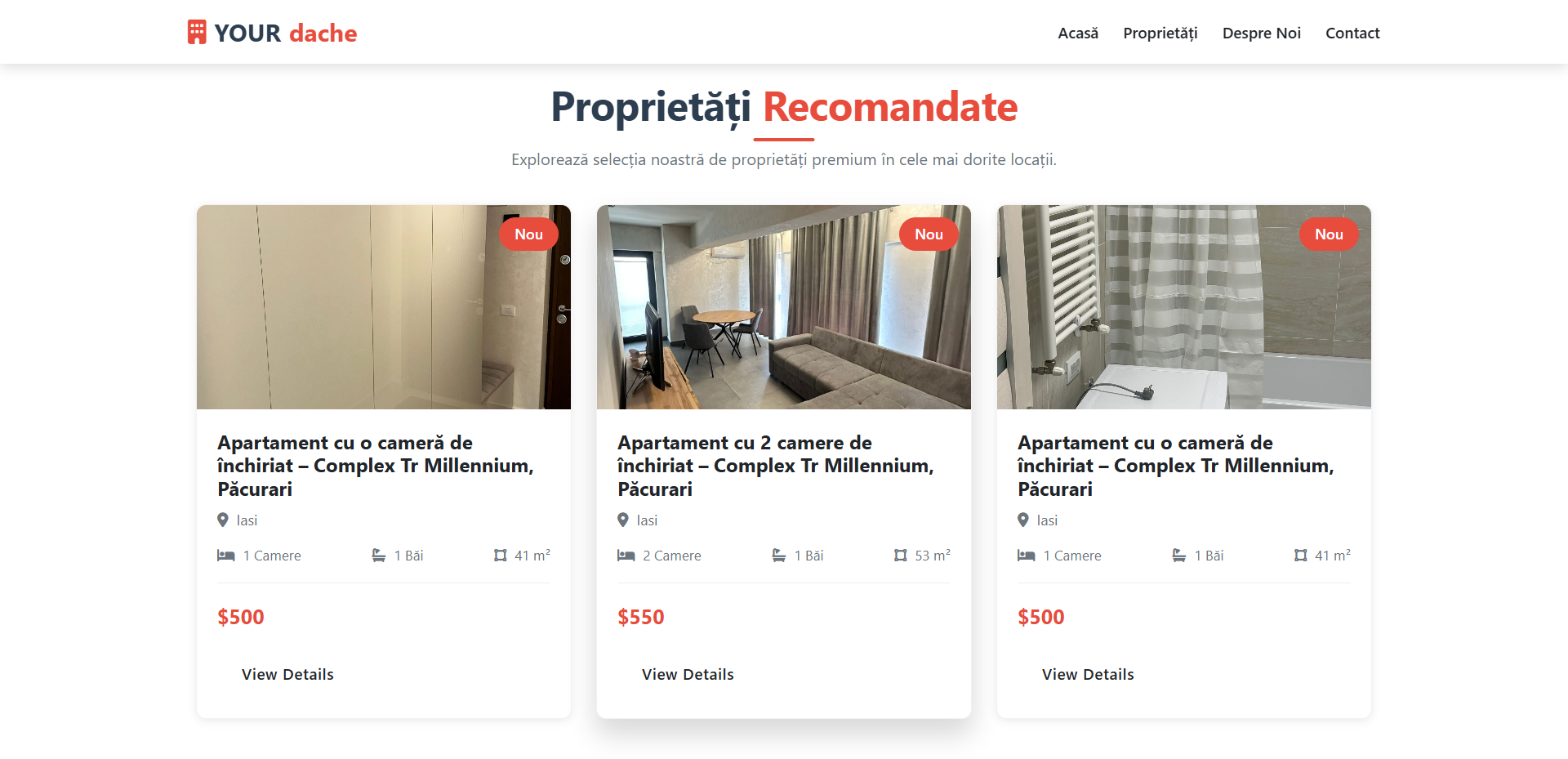
Task: Click the location pin icon on third card
Action: [1023, 520]
